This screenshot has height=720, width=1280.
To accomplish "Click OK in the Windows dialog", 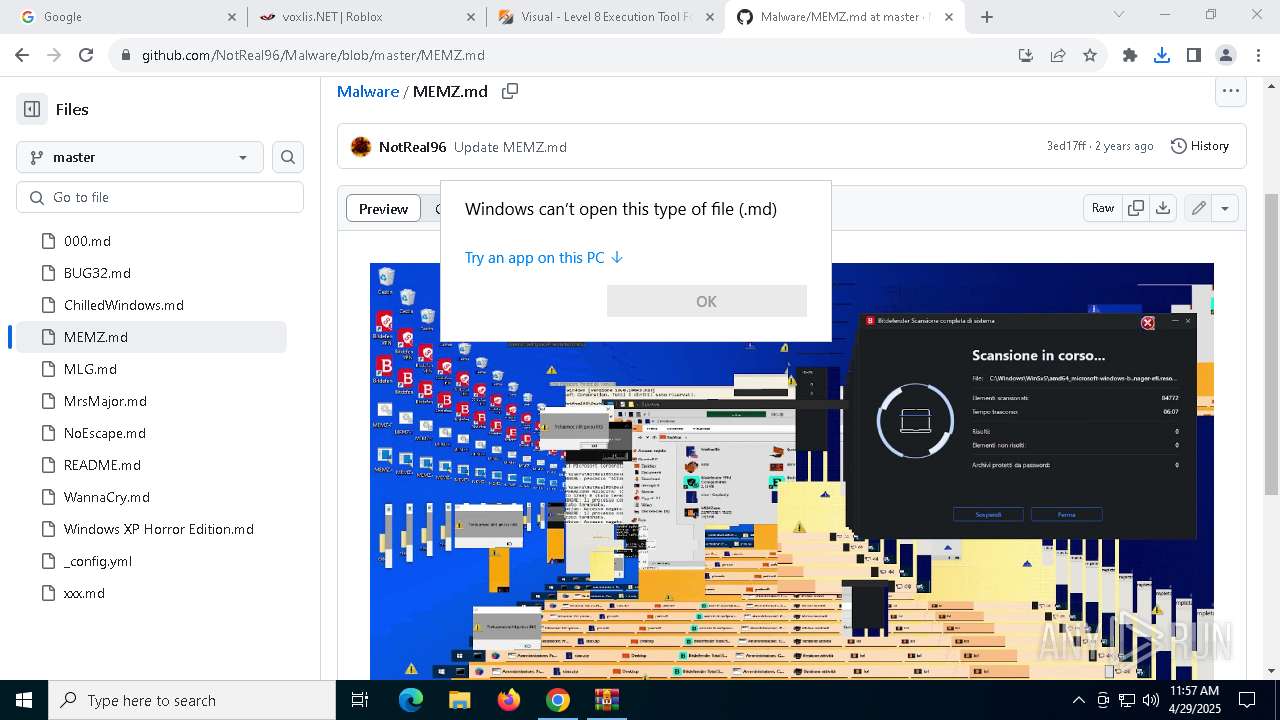I will (706, 301).
